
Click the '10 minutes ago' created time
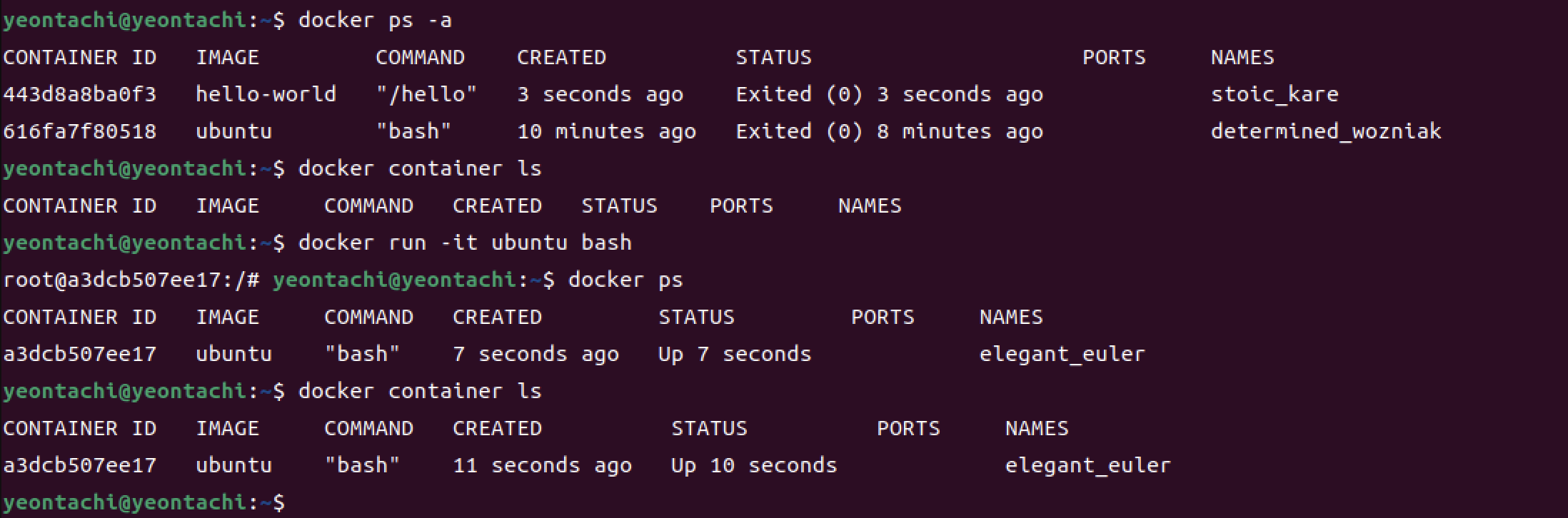click(x=606, y=131)
